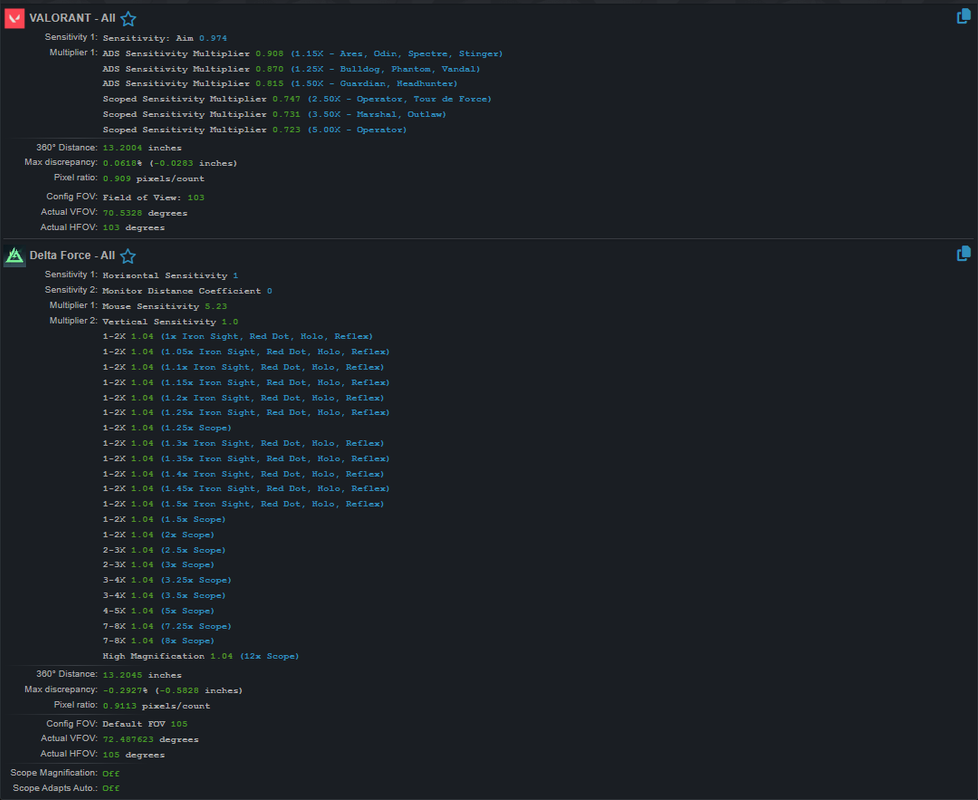Select ADS multiplier 0.870 Bulldog, Phantom line

point(291,69)
